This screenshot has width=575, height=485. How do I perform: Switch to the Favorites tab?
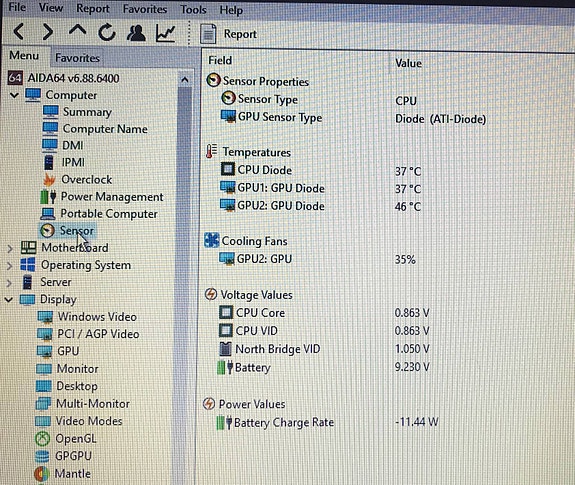(77, 58)
